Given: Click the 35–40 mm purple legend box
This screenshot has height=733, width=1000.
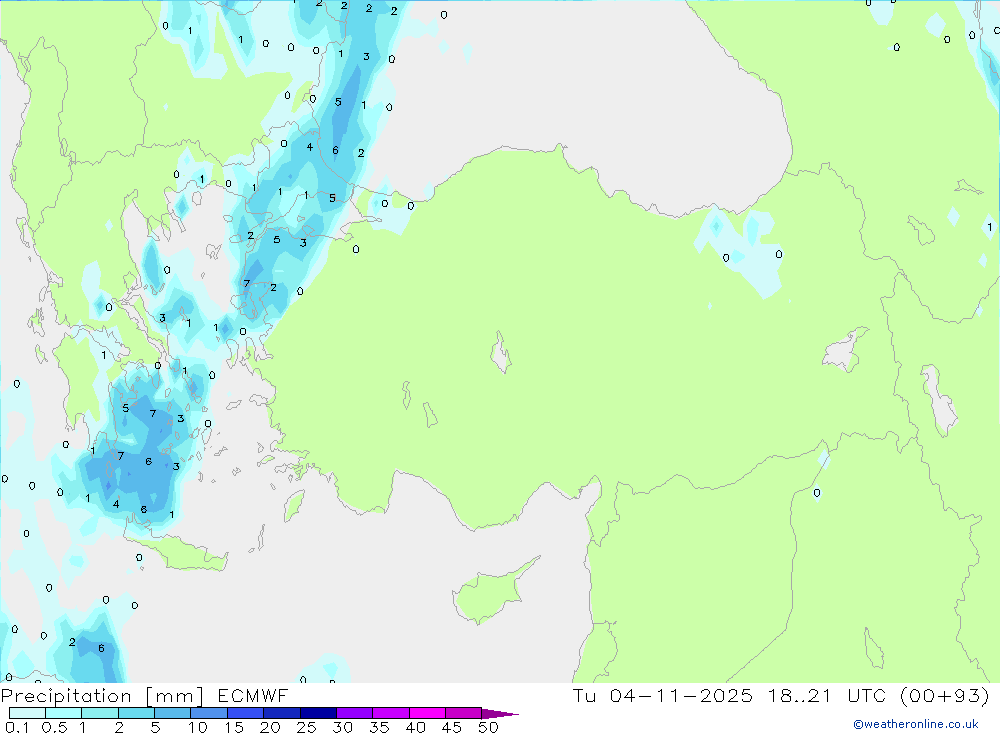Looking at the screenshot, I should click(x=390, y=713).
